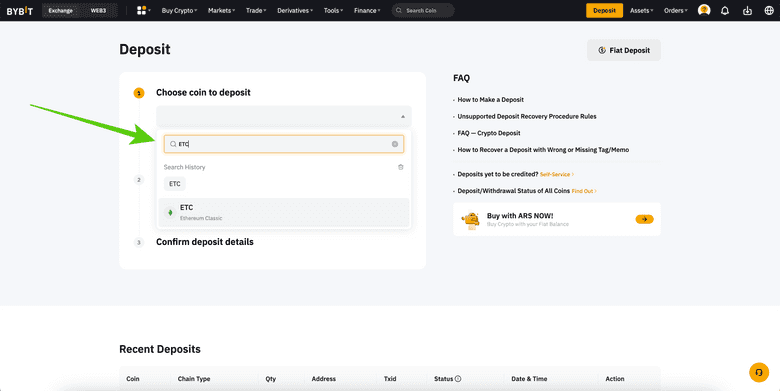Click the download app icon
780x391 pixels.
tap(747, 10)
